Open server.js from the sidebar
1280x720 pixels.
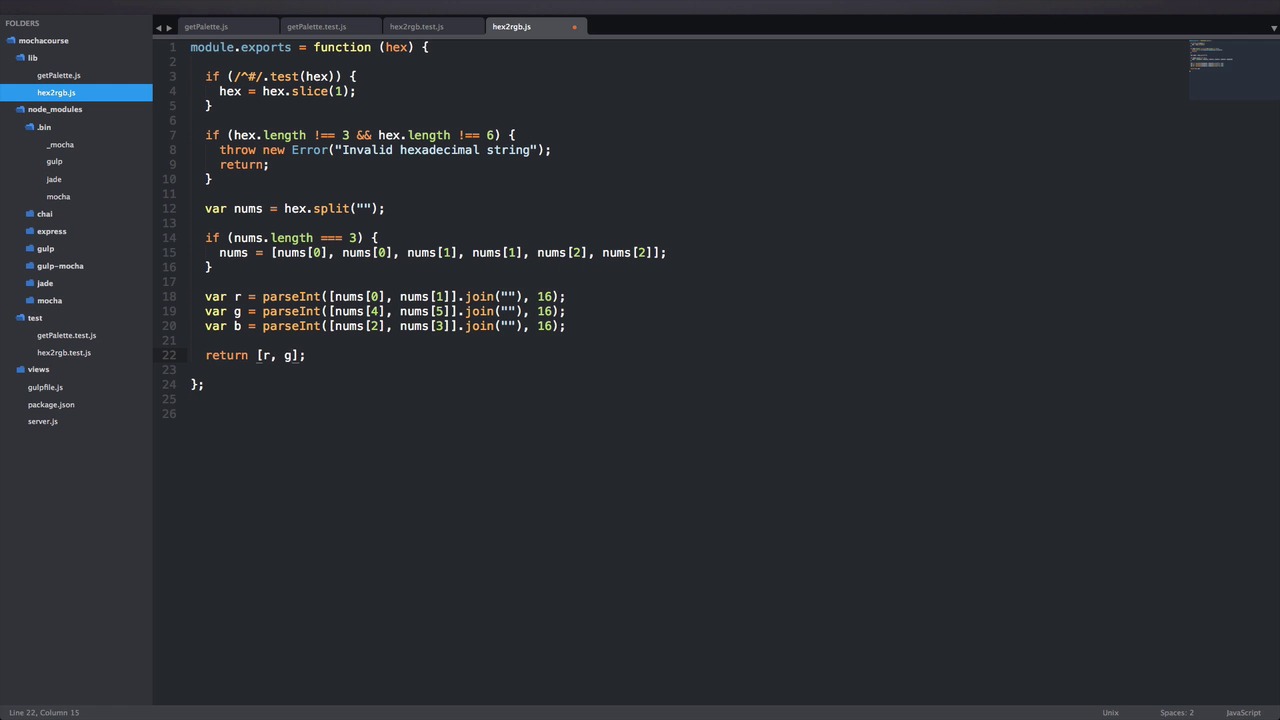point(43,422)
